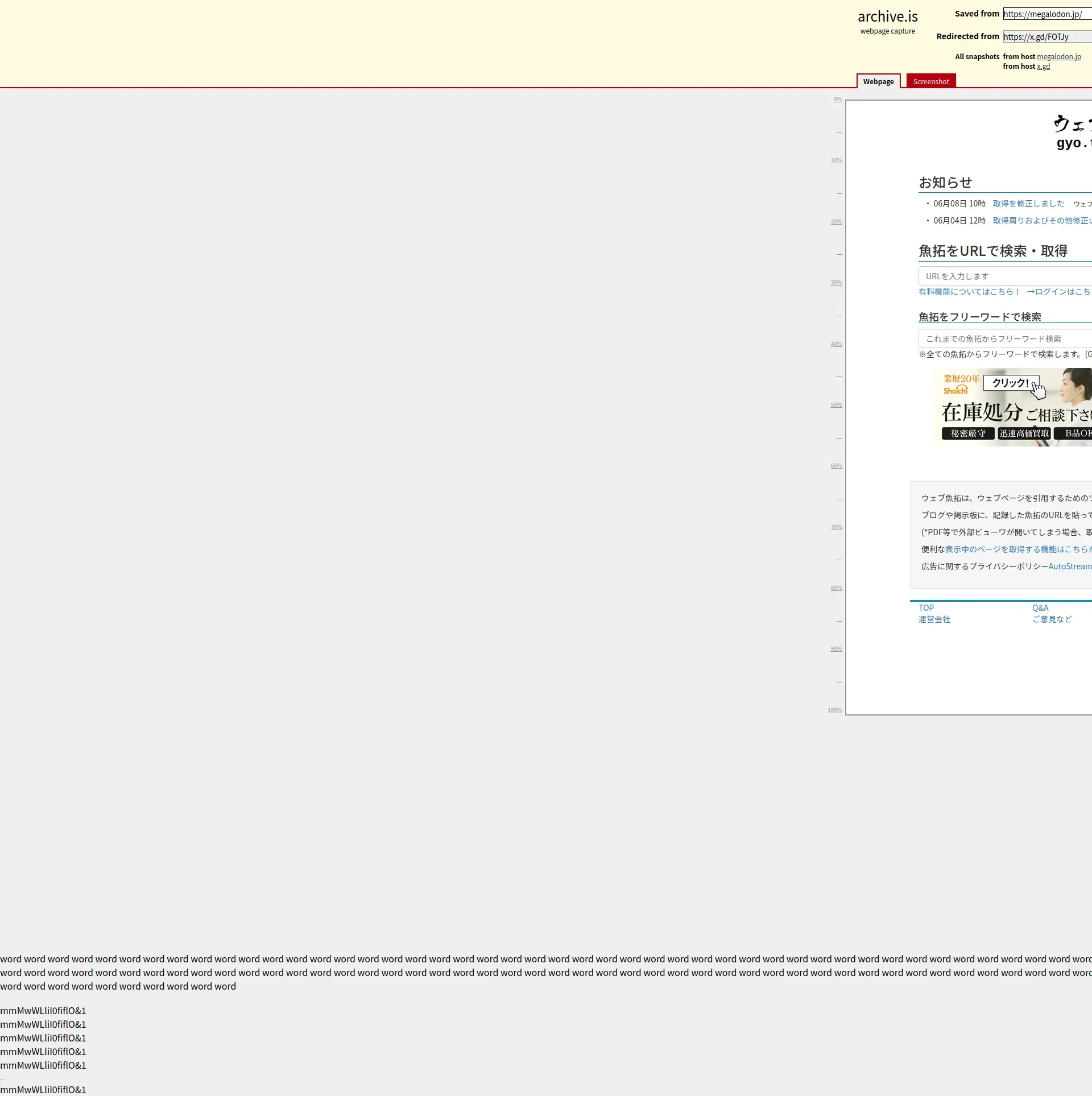Click the archive.is logo
This screenshot has height=1096, width=1092.
pos(887,17)
